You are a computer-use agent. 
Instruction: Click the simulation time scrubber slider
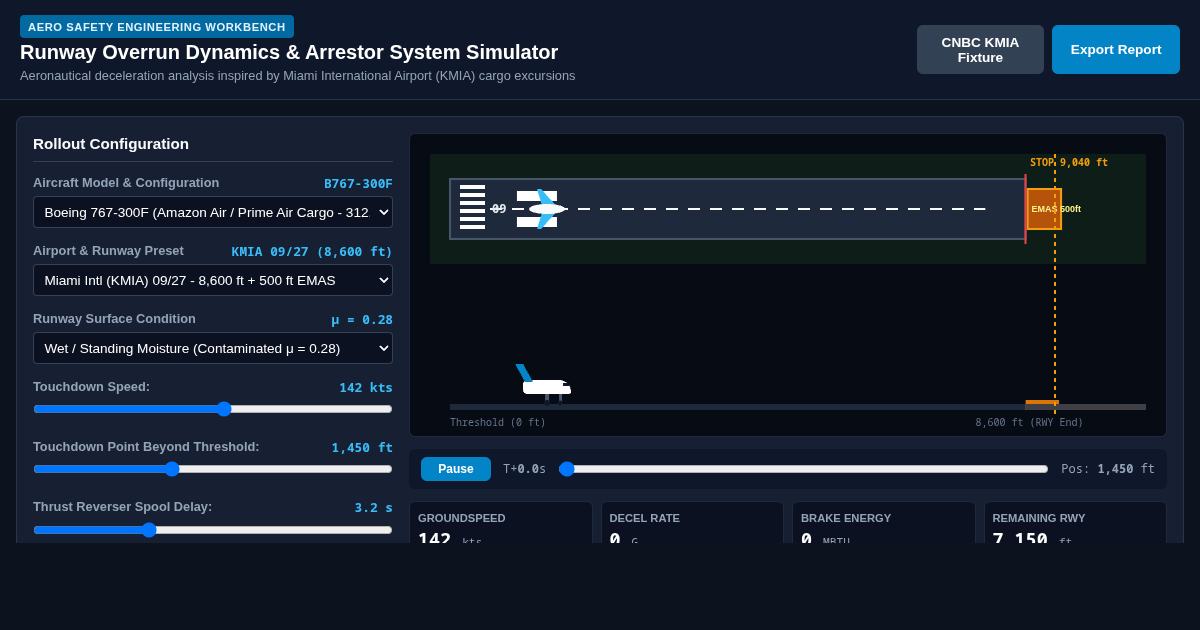click(x=804, y=469)
